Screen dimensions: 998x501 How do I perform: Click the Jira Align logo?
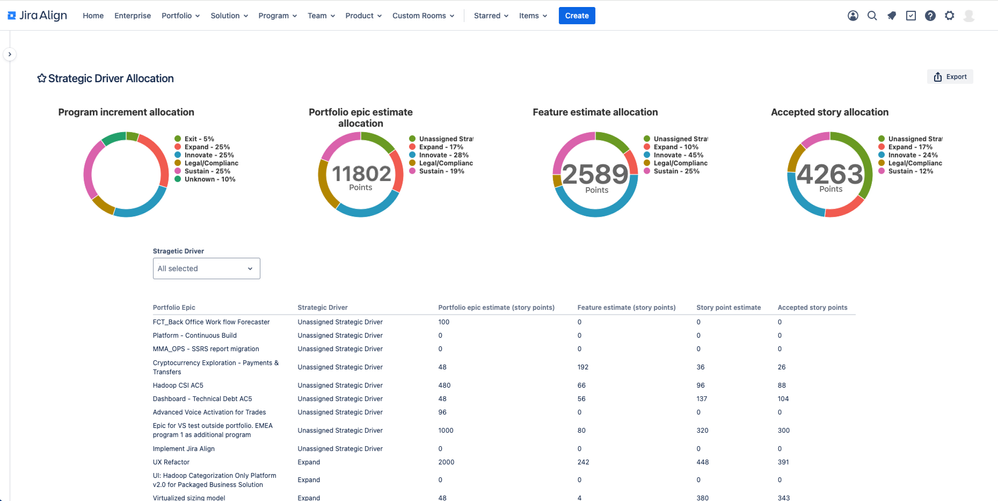tap(38, 16)
